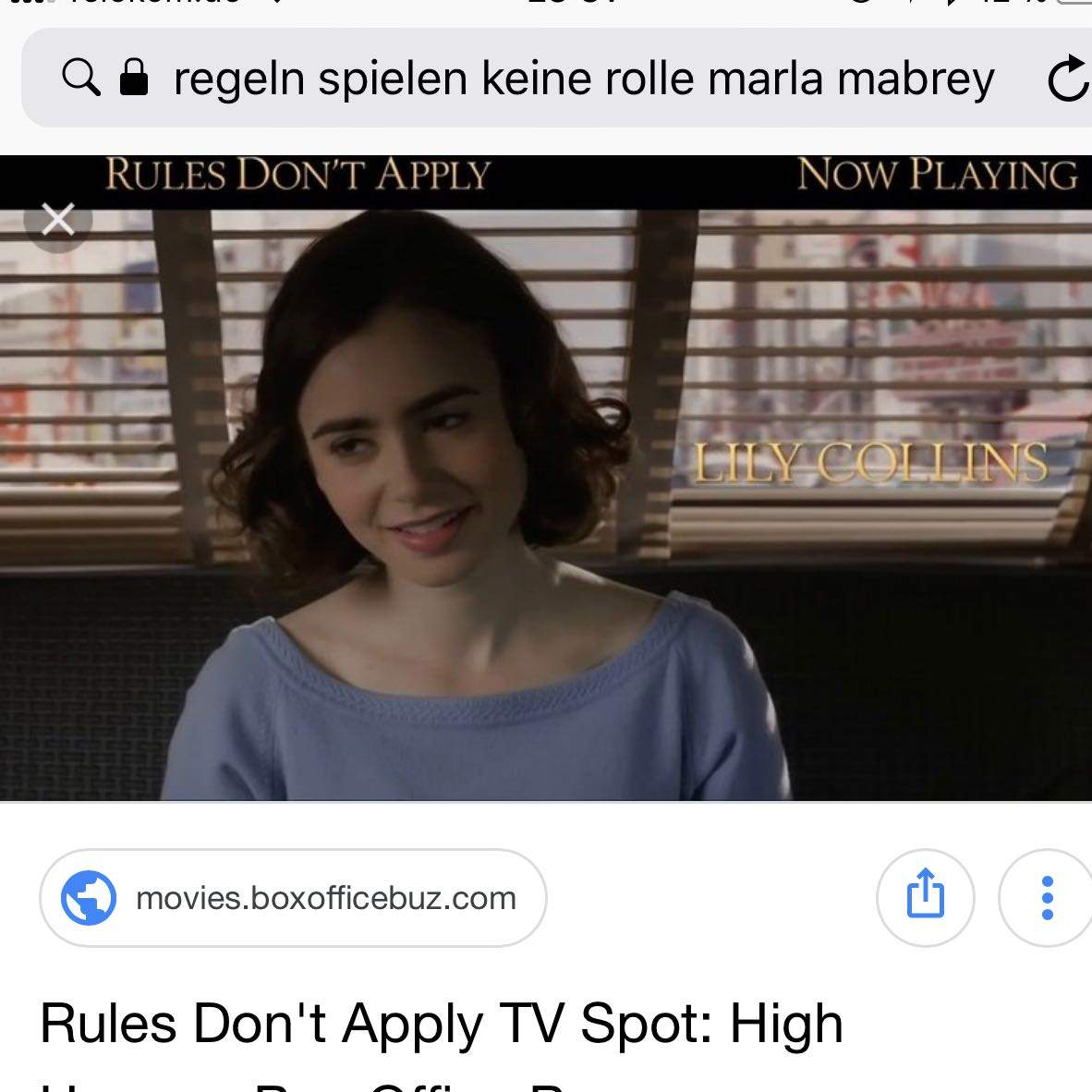Open the preview image of woman in blue sweater

click(x=546, y=478)
